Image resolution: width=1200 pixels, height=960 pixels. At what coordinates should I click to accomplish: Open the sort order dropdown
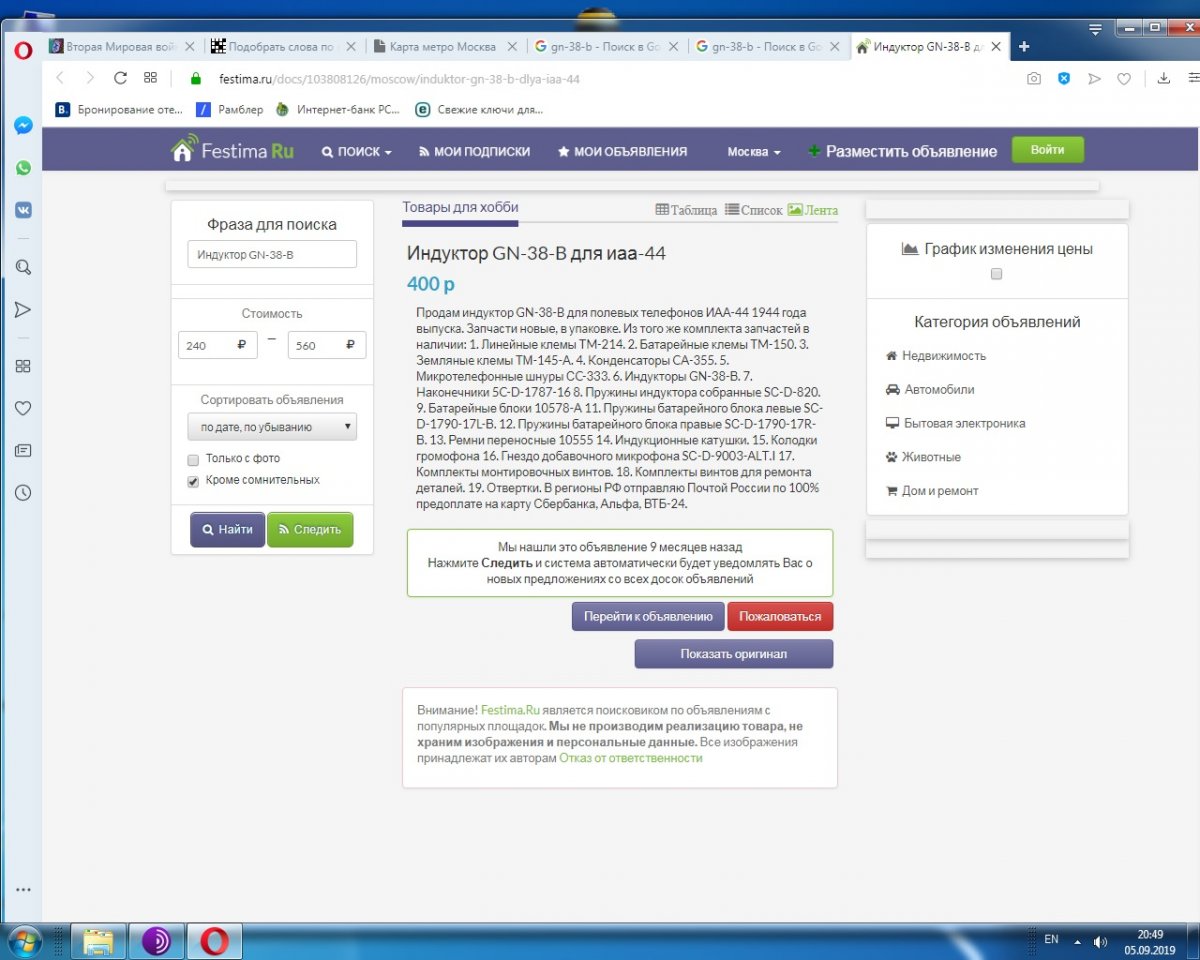click(272, 427)
